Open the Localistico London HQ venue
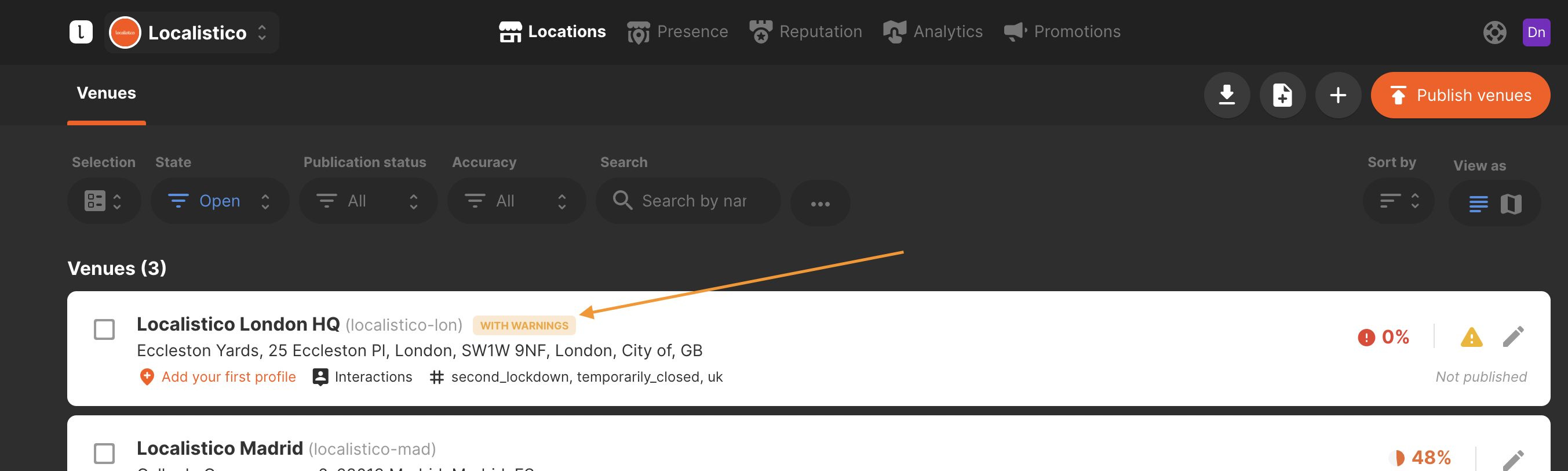This screenshot has width=1568, height=471. click(238, 324)
